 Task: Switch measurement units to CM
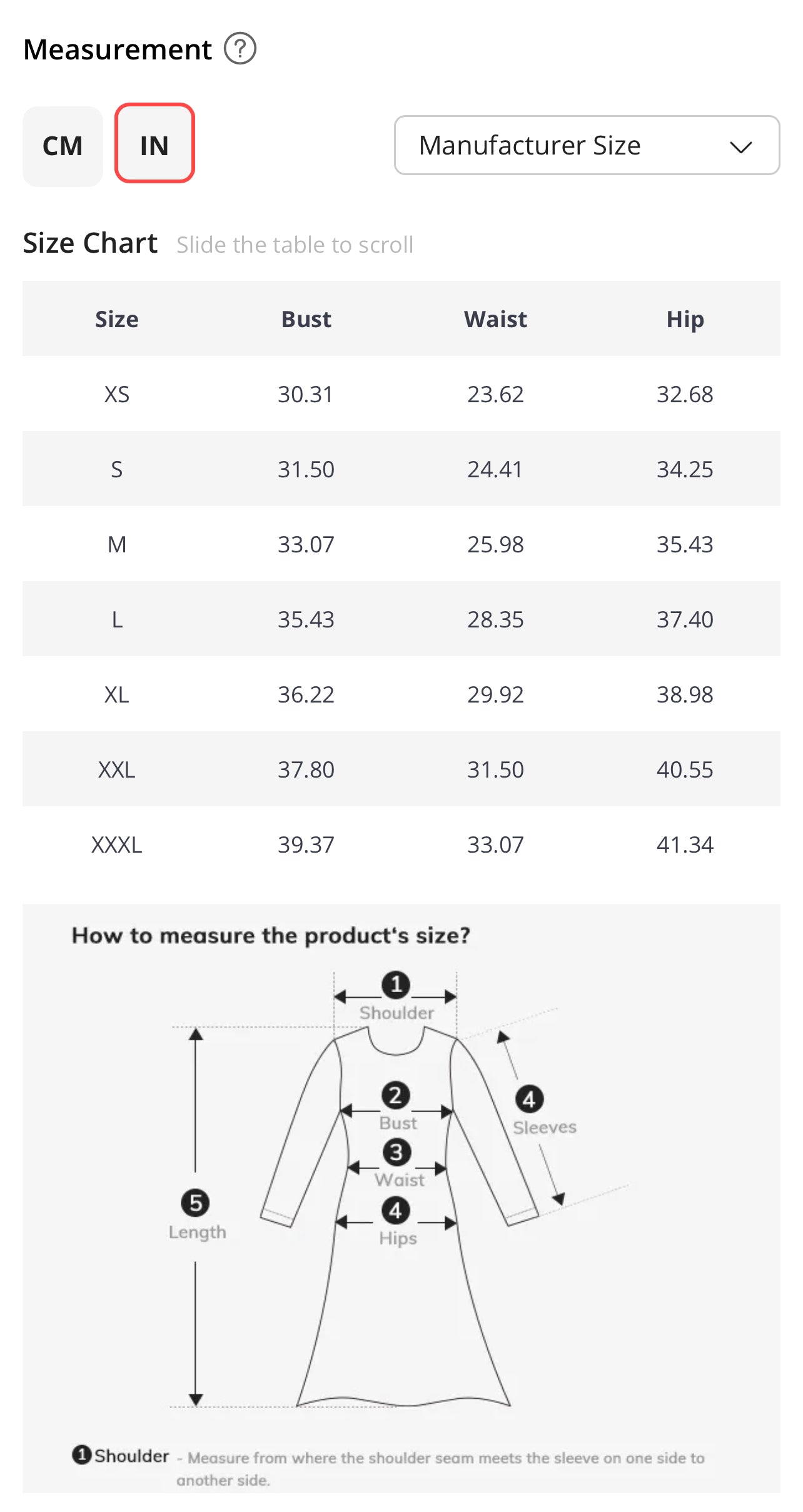63,146
